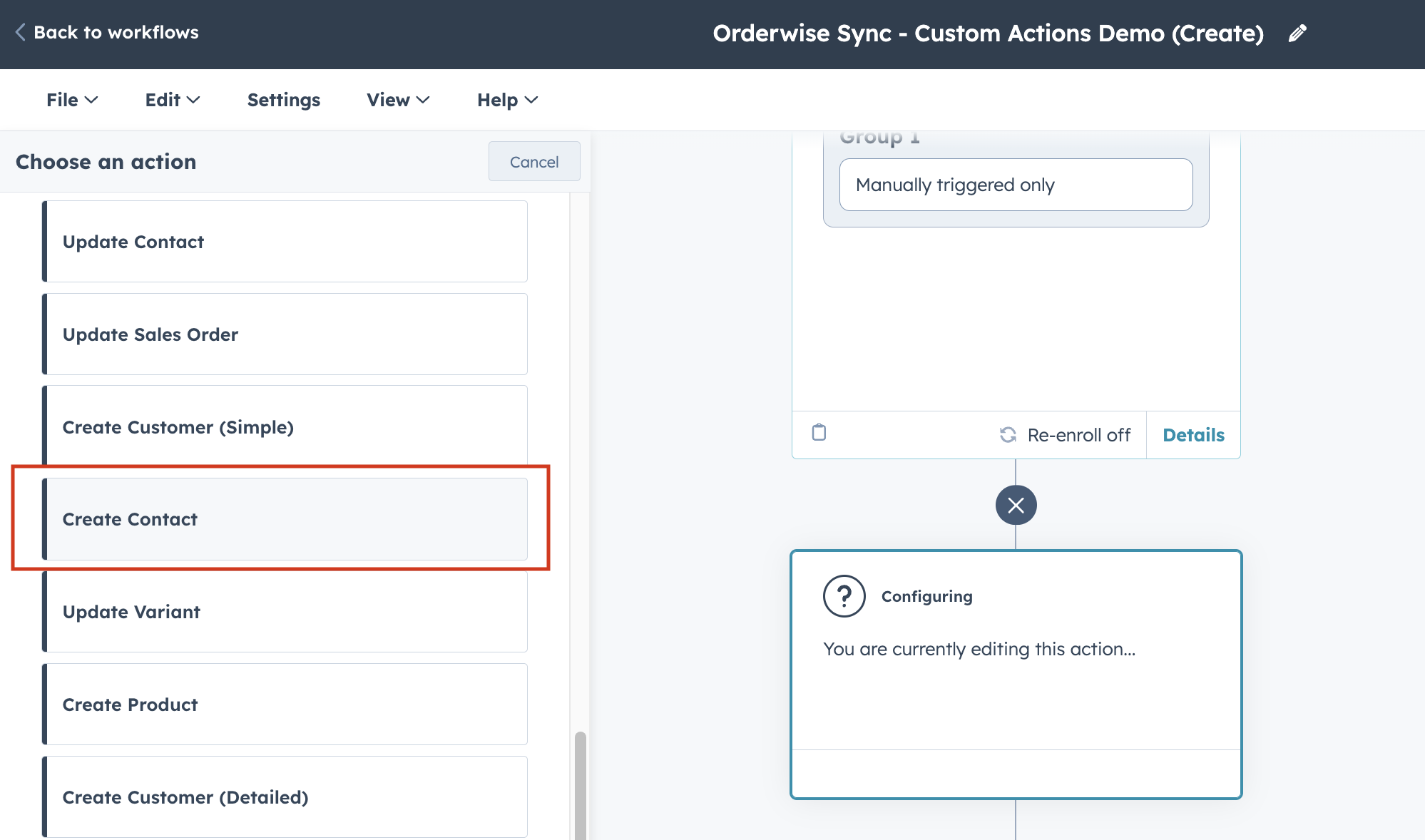Select the Update Contact action

[285, 242]
